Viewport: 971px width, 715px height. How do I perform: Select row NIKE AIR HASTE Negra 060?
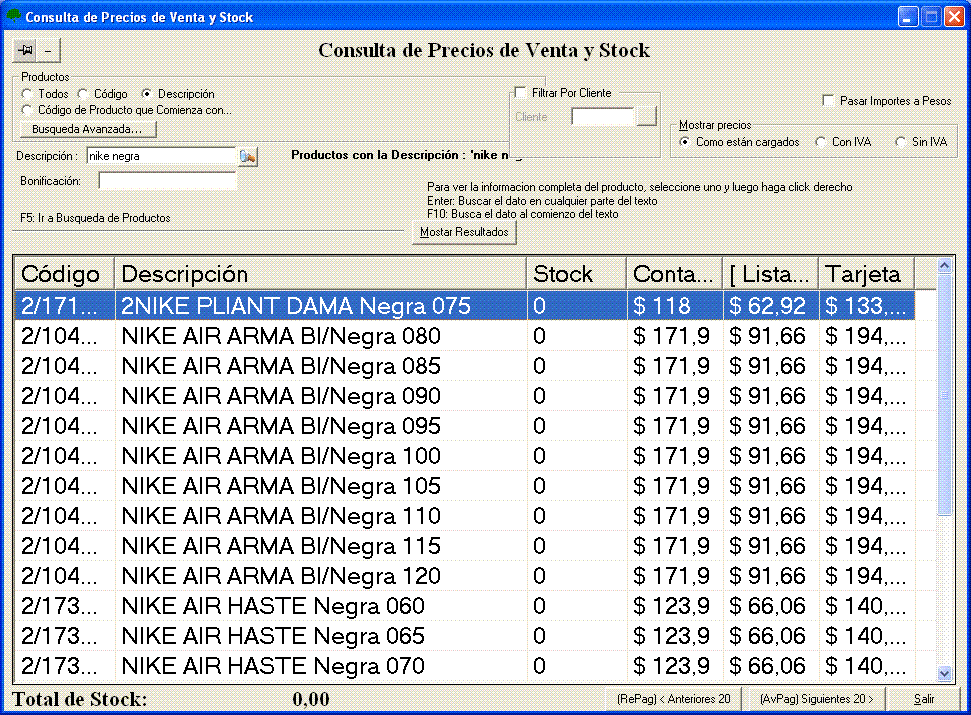coord(464,606)
